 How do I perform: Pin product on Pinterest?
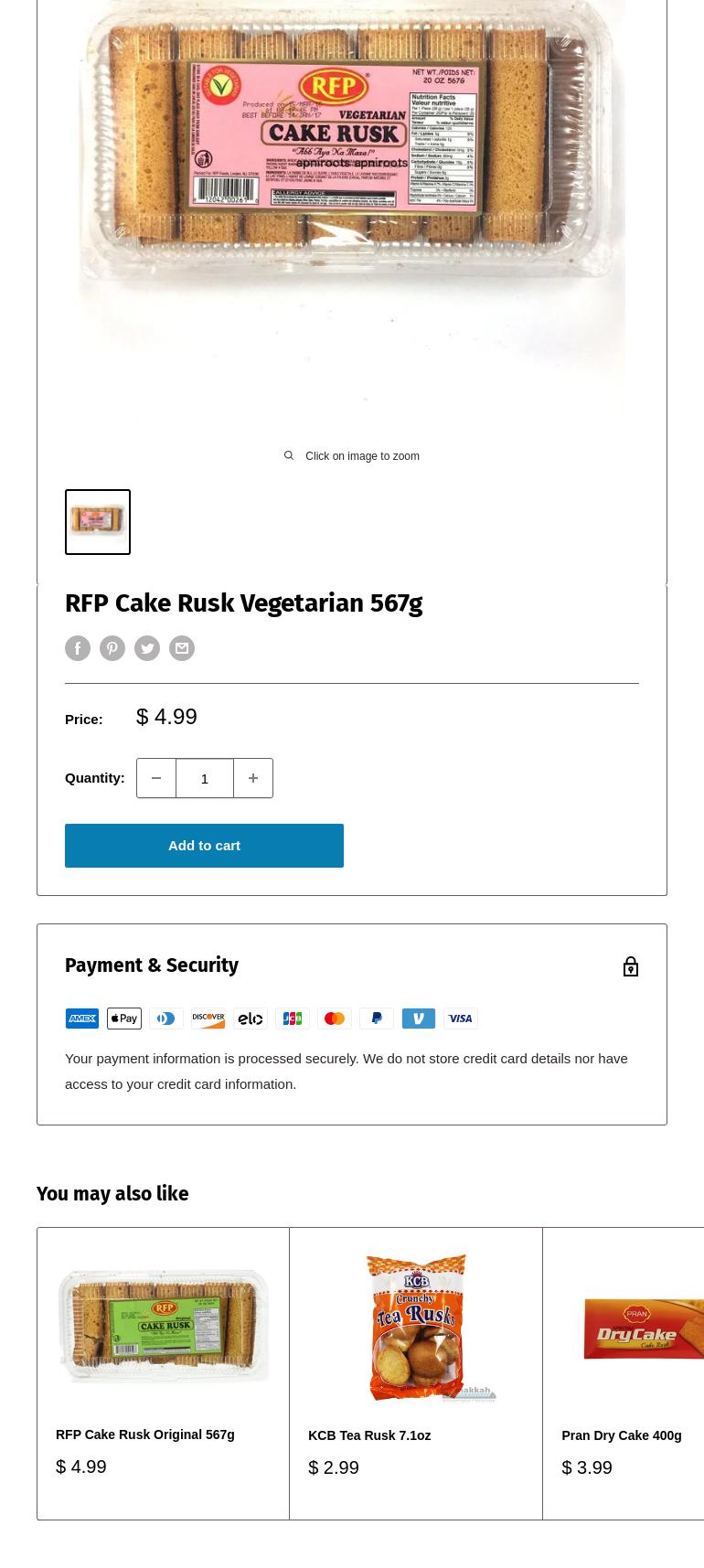pyautogui.click(x=112, y=648)
